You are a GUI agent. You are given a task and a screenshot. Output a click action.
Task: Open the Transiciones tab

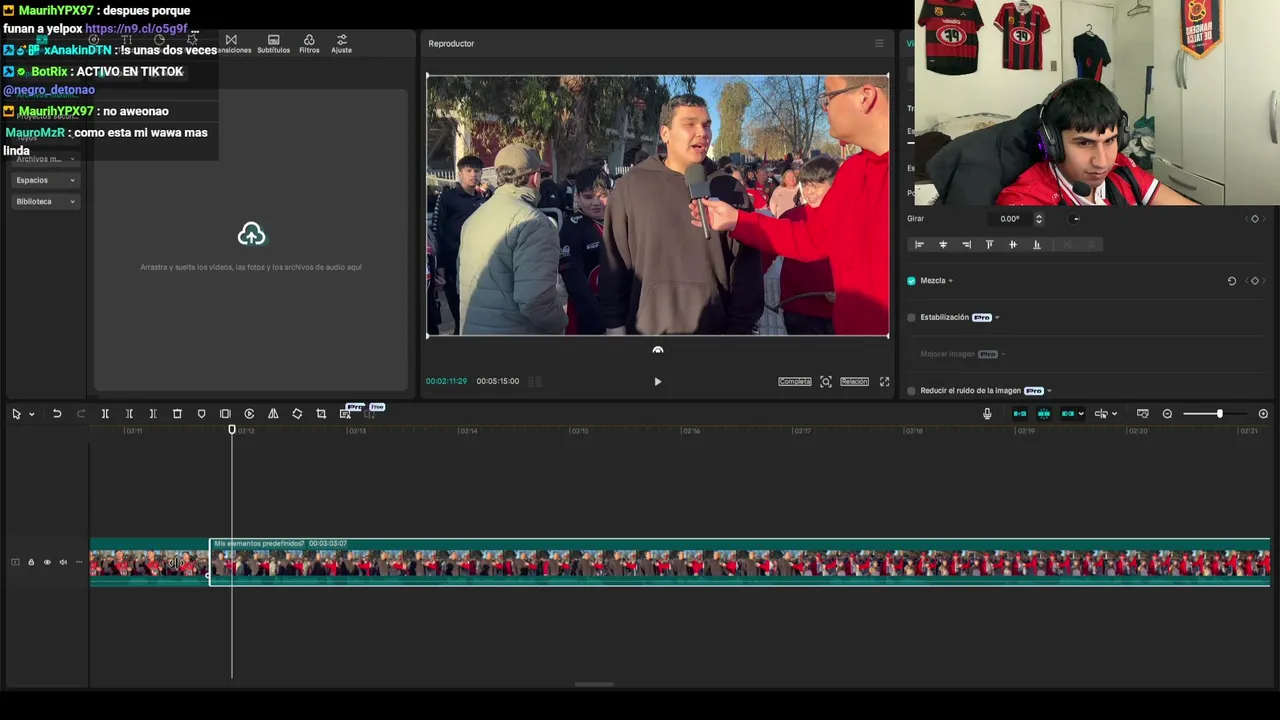(x=232, y=44)
